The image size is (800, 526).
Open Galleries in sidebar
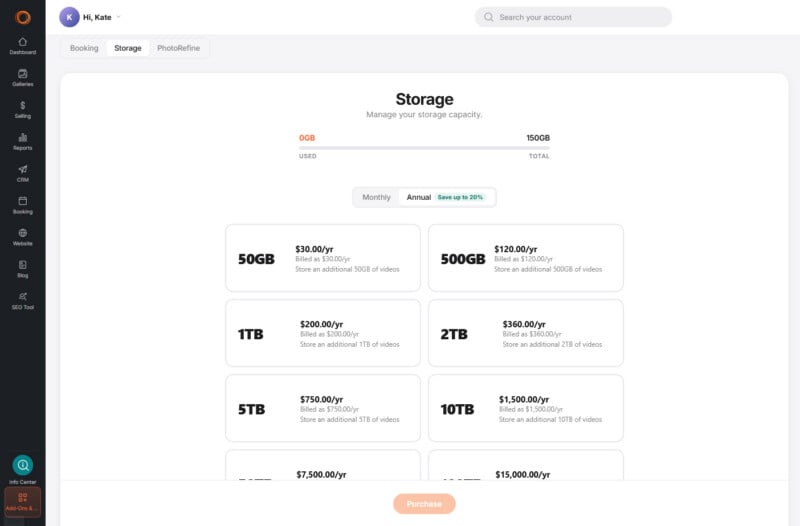tap(22, 78)
